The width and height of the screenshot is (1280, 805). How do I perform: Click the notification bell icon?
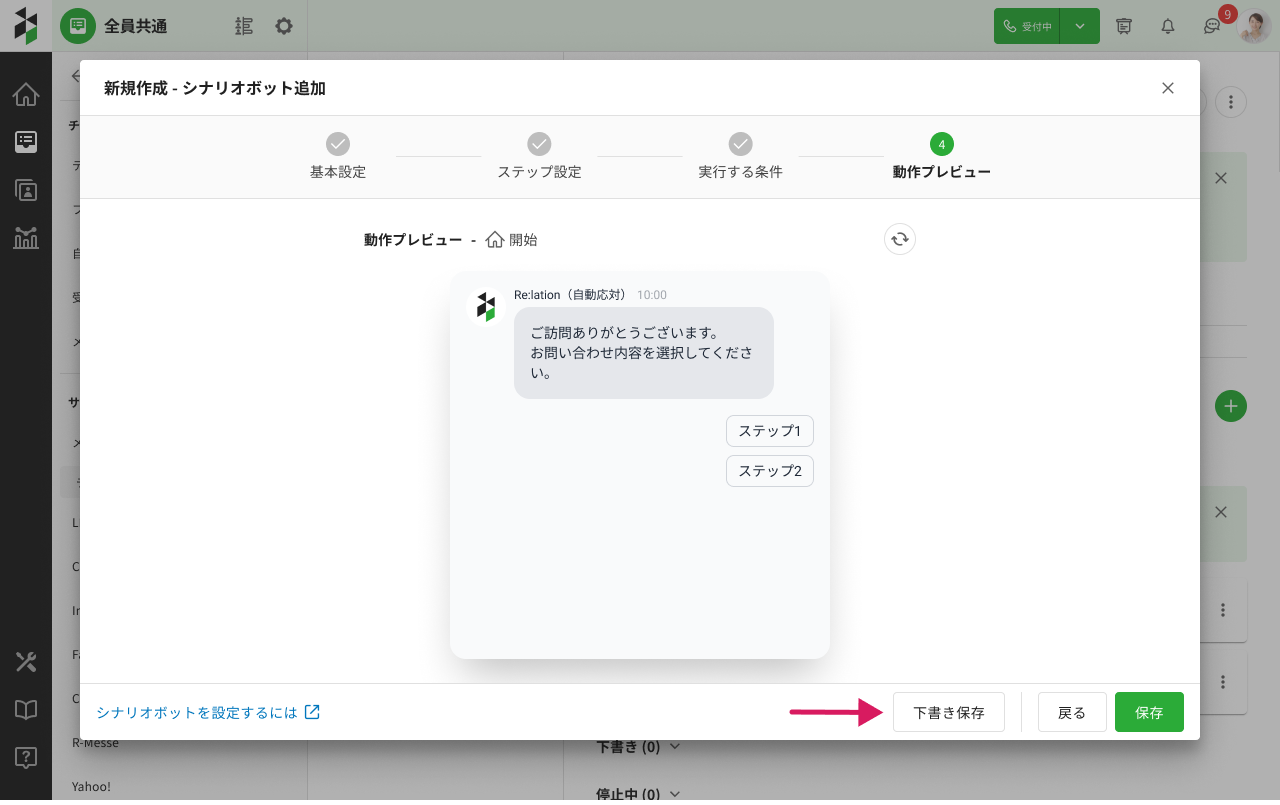(1168, 26)
